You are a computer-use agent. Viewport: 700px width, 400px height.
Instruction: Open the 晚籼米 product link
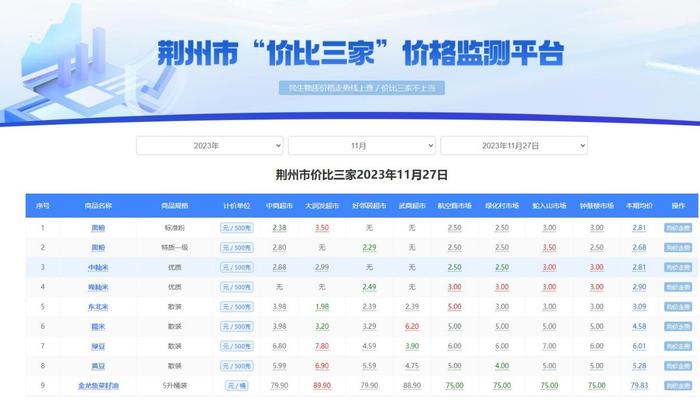tap(99, 287)
